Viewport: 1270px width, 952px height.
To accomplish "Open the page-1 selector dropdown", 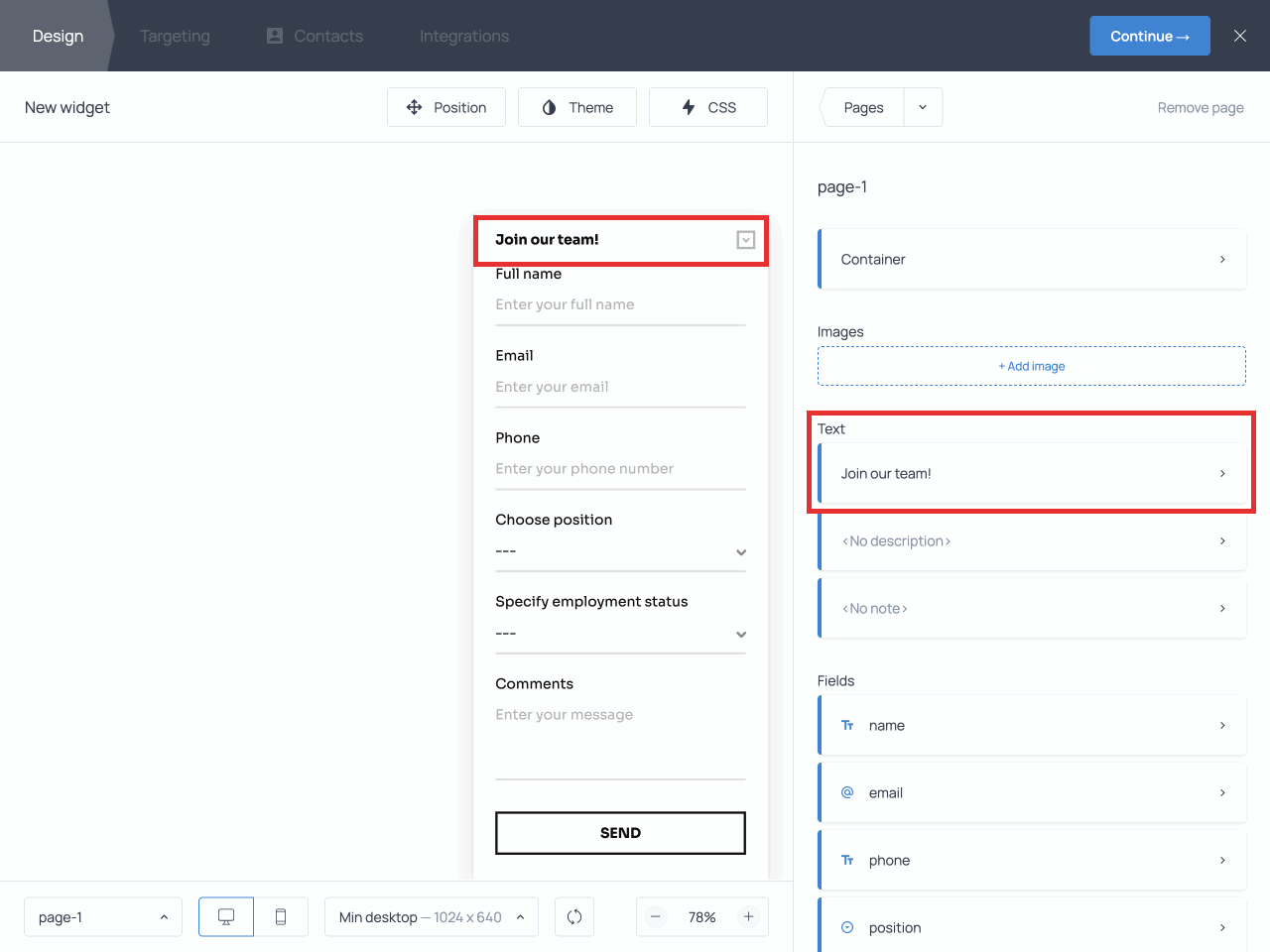I will pyautogui.click(x=102, y=916).
